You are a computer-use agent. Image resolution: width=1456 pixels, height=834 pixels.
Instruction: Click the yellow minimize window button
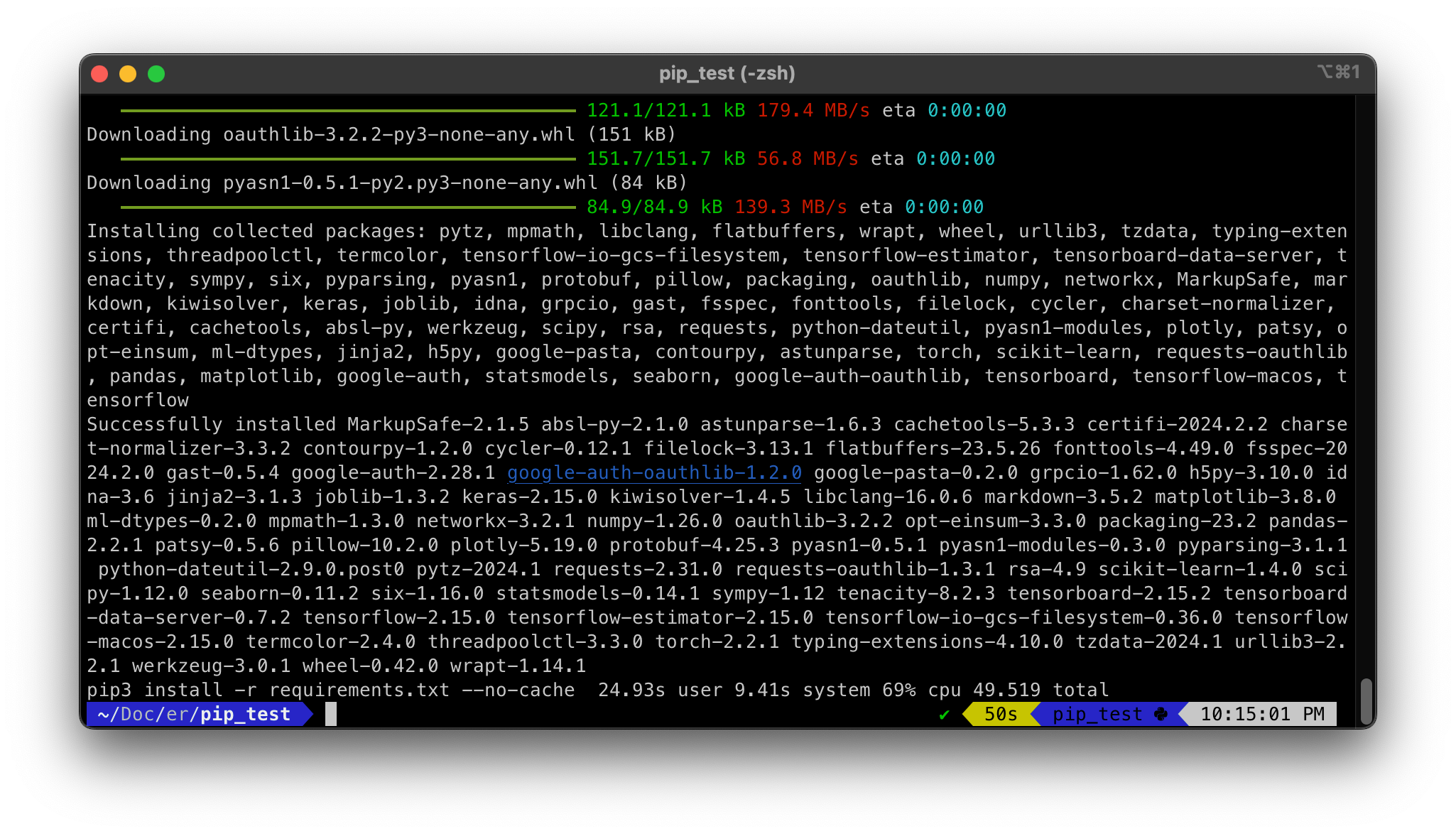click(128, 74)
